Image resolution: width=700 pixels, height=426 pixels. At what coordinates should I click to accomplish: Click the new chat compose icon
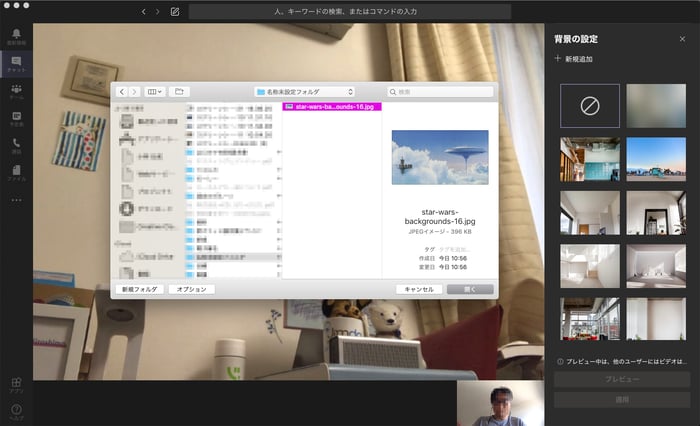coord(175,12)
